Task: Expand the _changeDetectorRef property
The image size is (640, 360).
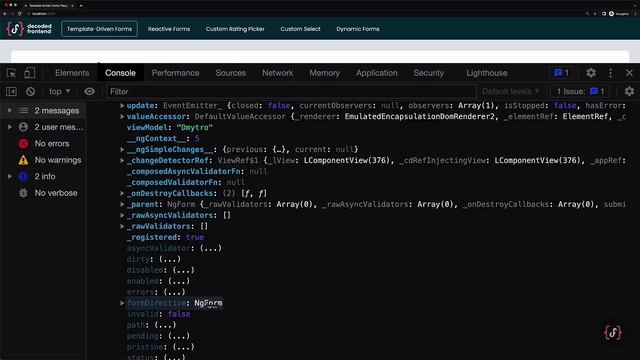Action: (x=122, y=160)
